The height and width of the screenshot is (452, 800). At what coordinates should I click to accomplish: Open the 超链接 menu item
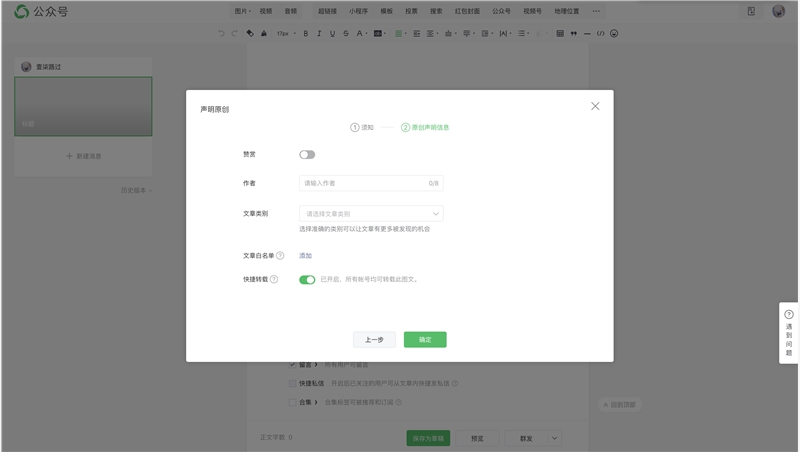pos(327,11)
